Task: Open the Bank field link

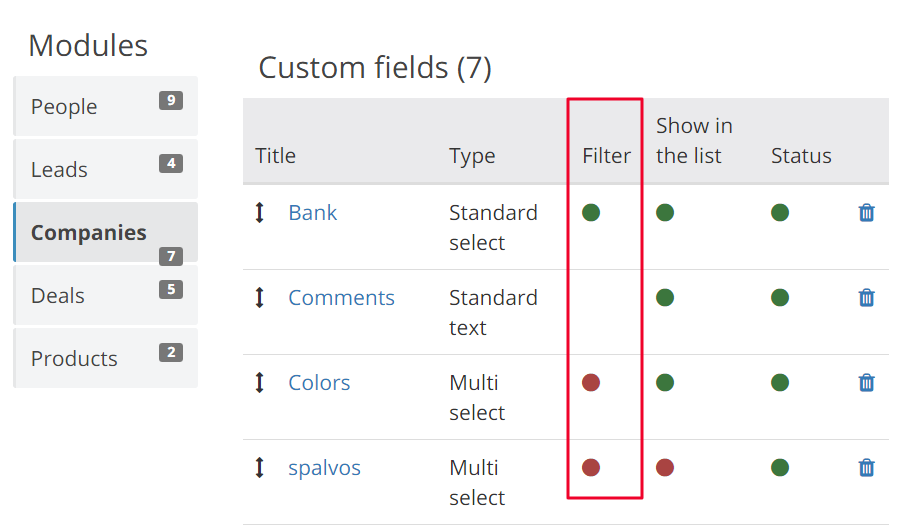Action: coord(312,212)
